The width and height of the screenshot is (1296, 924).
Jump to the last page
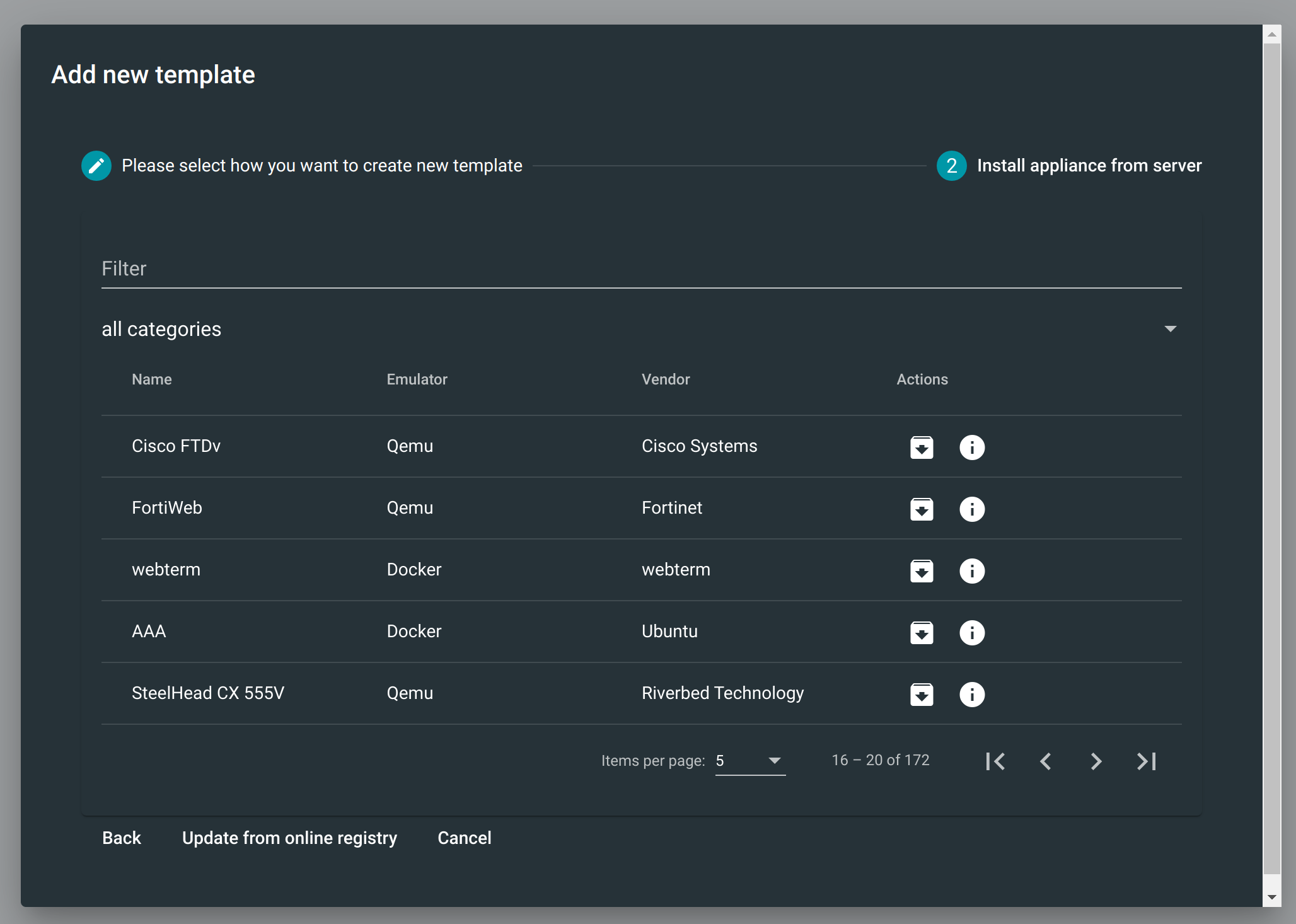tap(1146, 761)
